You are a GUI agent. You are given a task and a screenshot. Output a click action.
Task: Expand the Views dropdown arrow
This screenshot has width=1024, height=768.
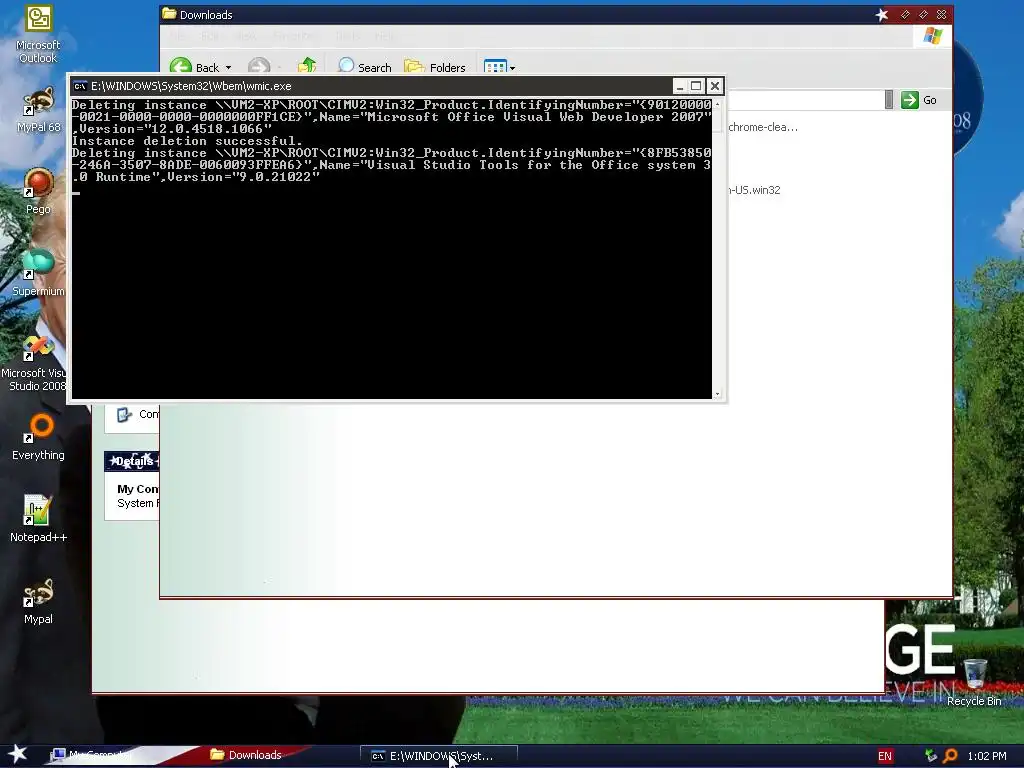(x=513, y=68)
